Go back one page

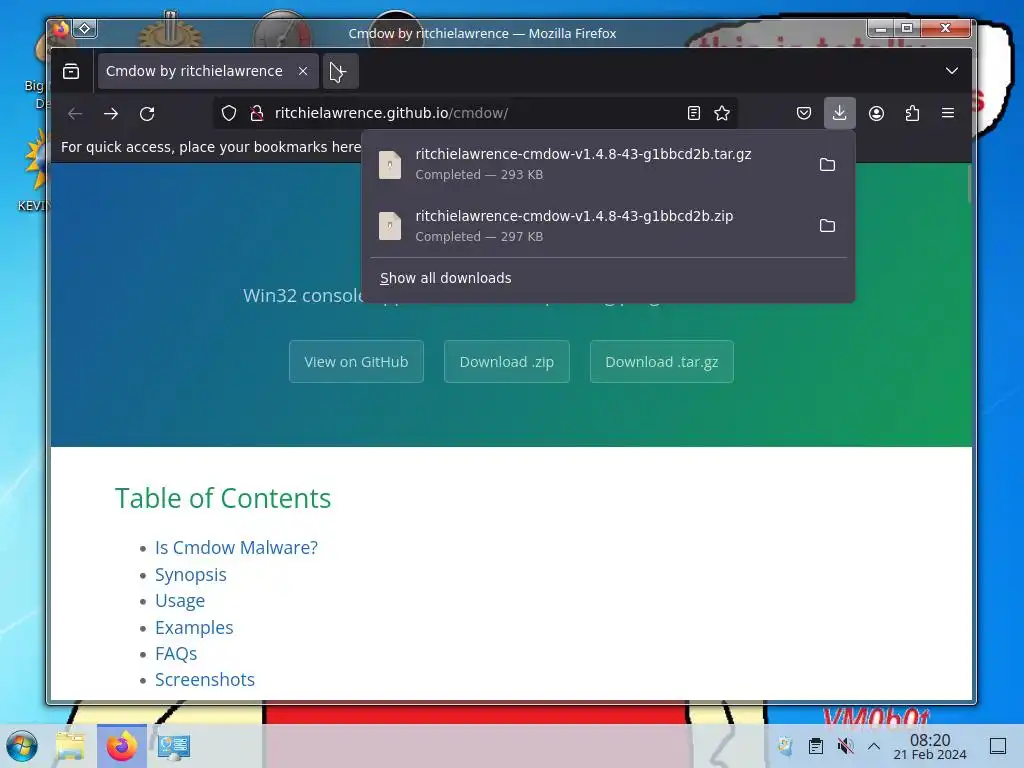pyautogui.click(x=75, y=114)
